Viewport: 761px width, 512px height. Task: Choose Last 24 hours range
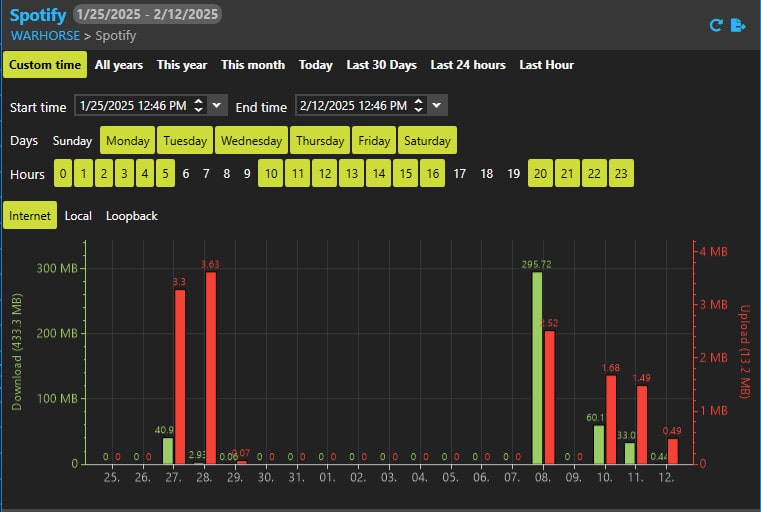click(x=468, y=65)
